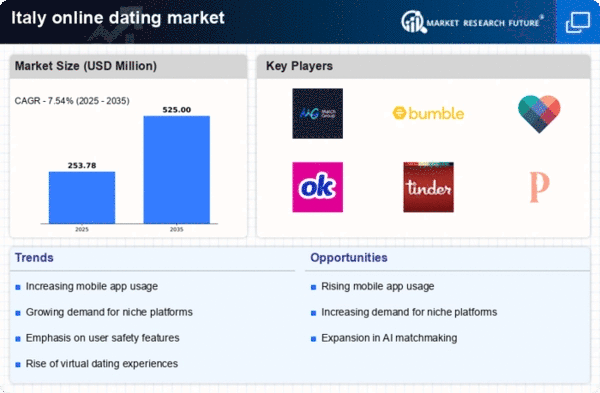This screenshot has width=600, height=393.
Task: Click 'Emphasis on user safety features'
Action: point(103,338)
